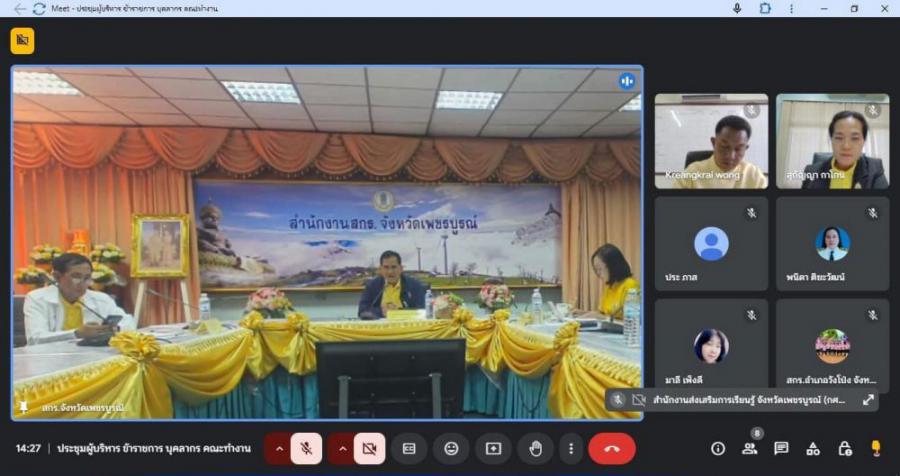Open the chat messages panel

tap(781, 449)
